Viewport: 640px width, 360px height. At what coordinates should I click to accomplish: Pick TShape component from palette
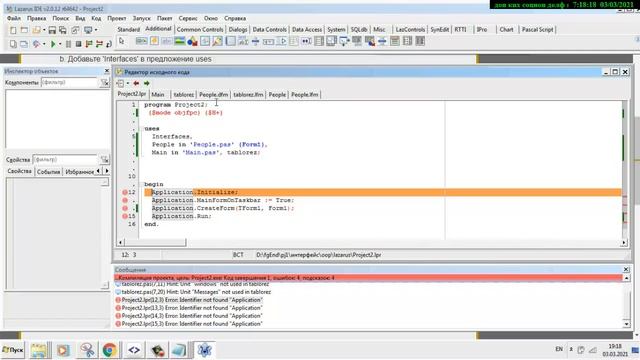(x=192, y=41)
